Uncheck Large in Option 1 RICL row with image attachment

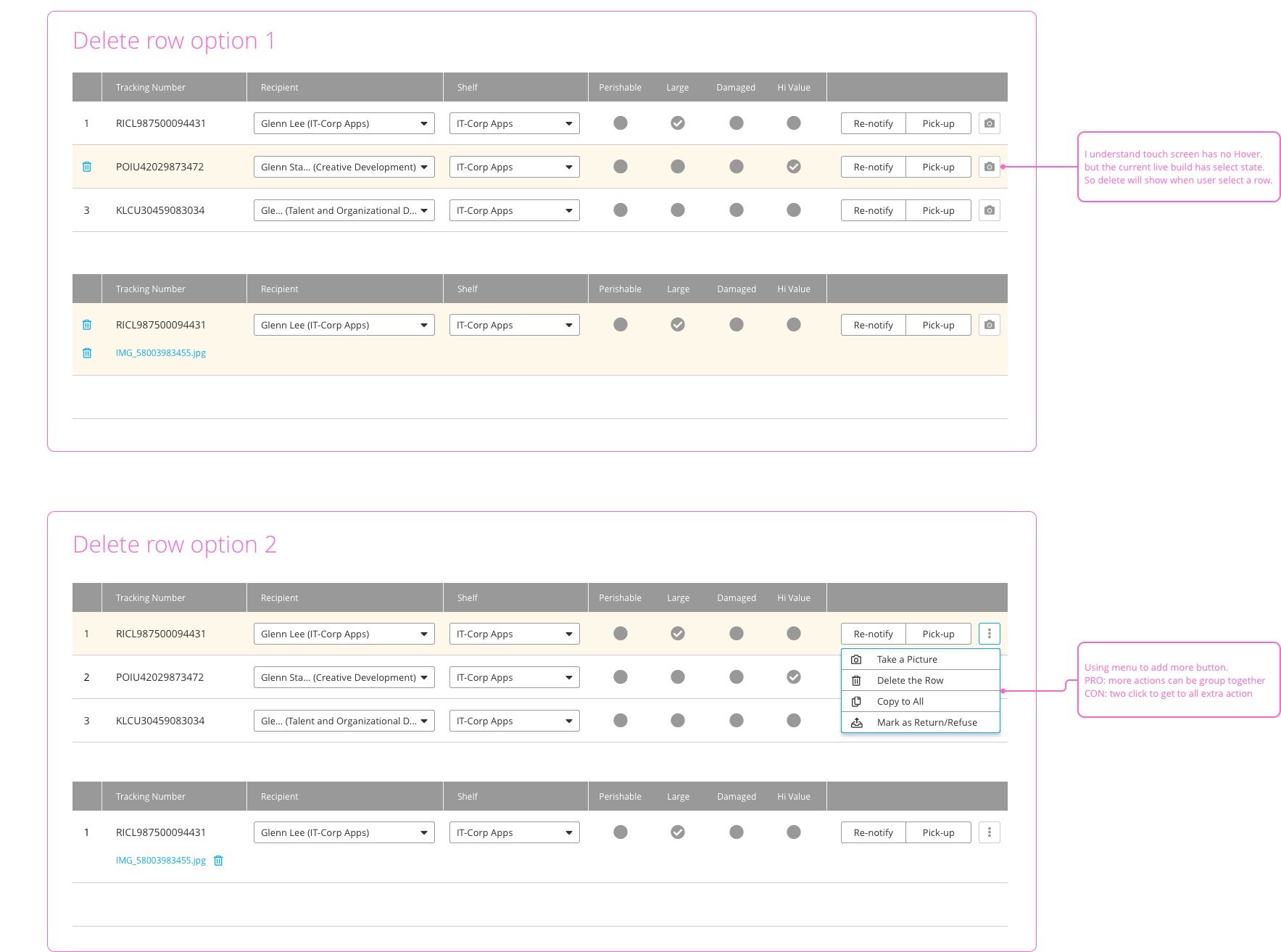[x=678, y=325]
